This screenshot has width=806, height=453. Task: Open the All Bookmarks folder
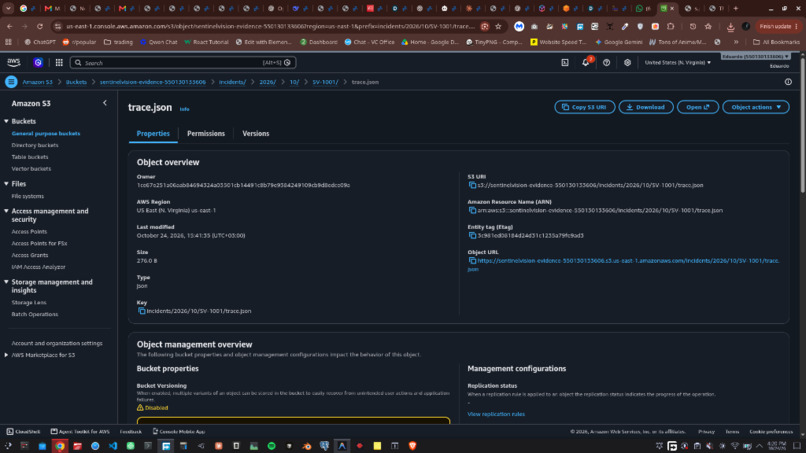tap(776, 42)
